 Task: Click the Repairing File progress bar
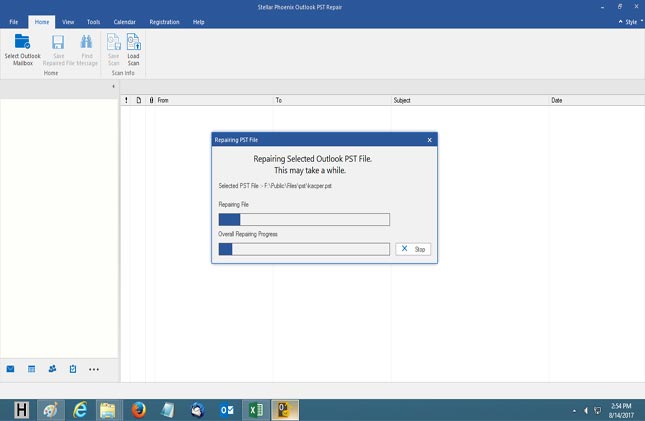click(x=304, y=219)
